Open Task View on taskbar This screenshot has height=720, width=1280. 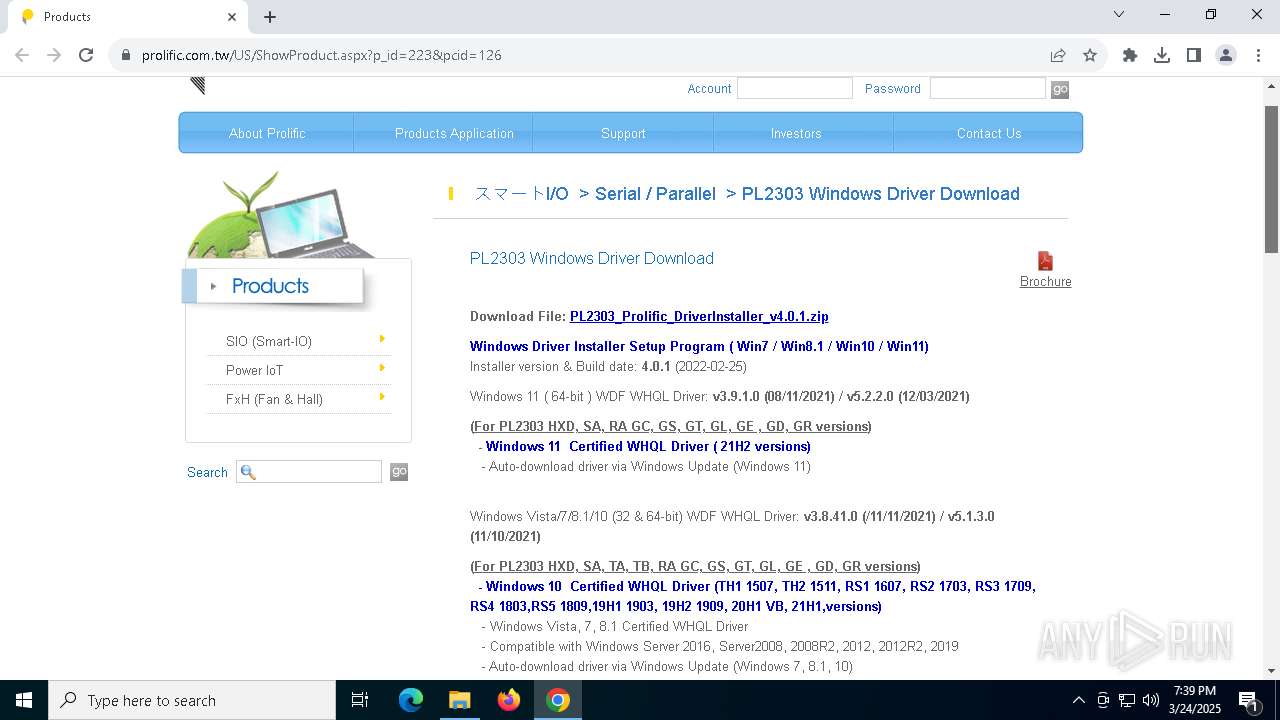click(360, 700)
